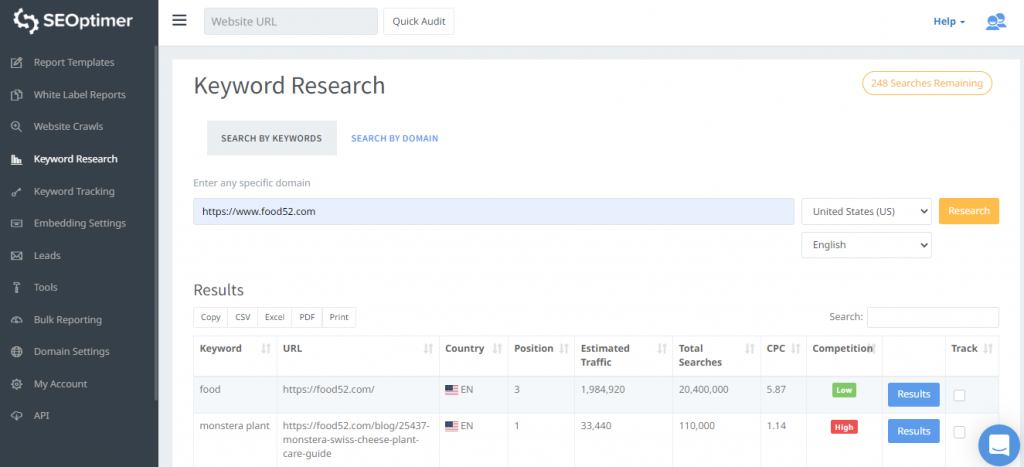Click the Leads envelope icon
Image resolution: width=1024 pixels, height=467 pixels.
coord(16,256)
